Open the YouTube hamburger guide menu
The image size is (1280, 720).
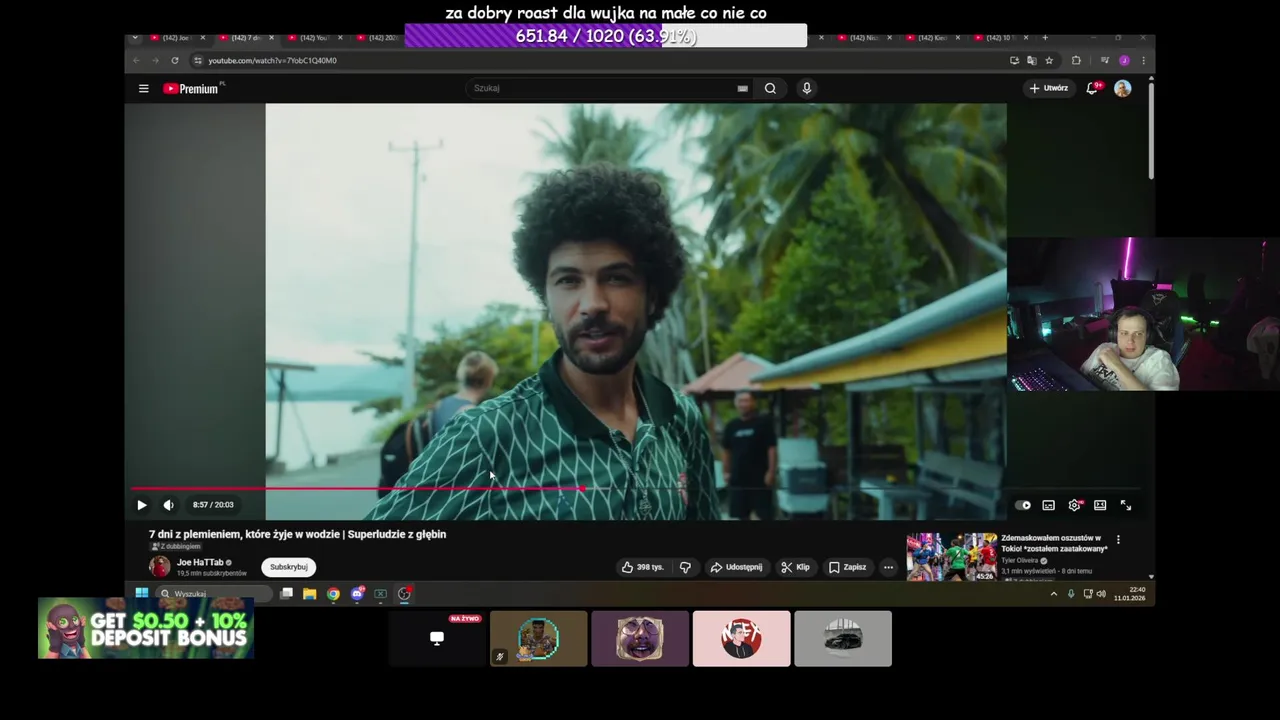144,88
